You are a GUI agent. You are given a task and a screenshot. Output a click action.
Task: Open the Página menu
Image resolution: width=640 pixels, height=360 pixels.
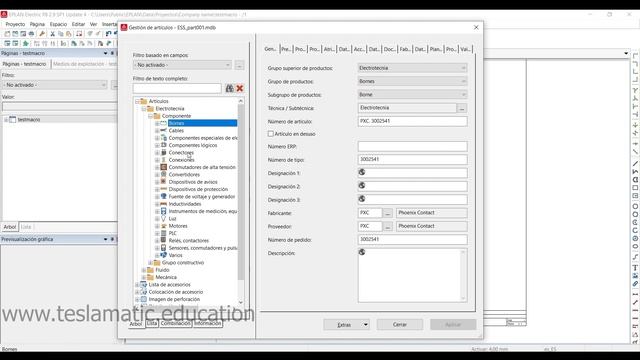pyautogui.click(x=37, y=24)
